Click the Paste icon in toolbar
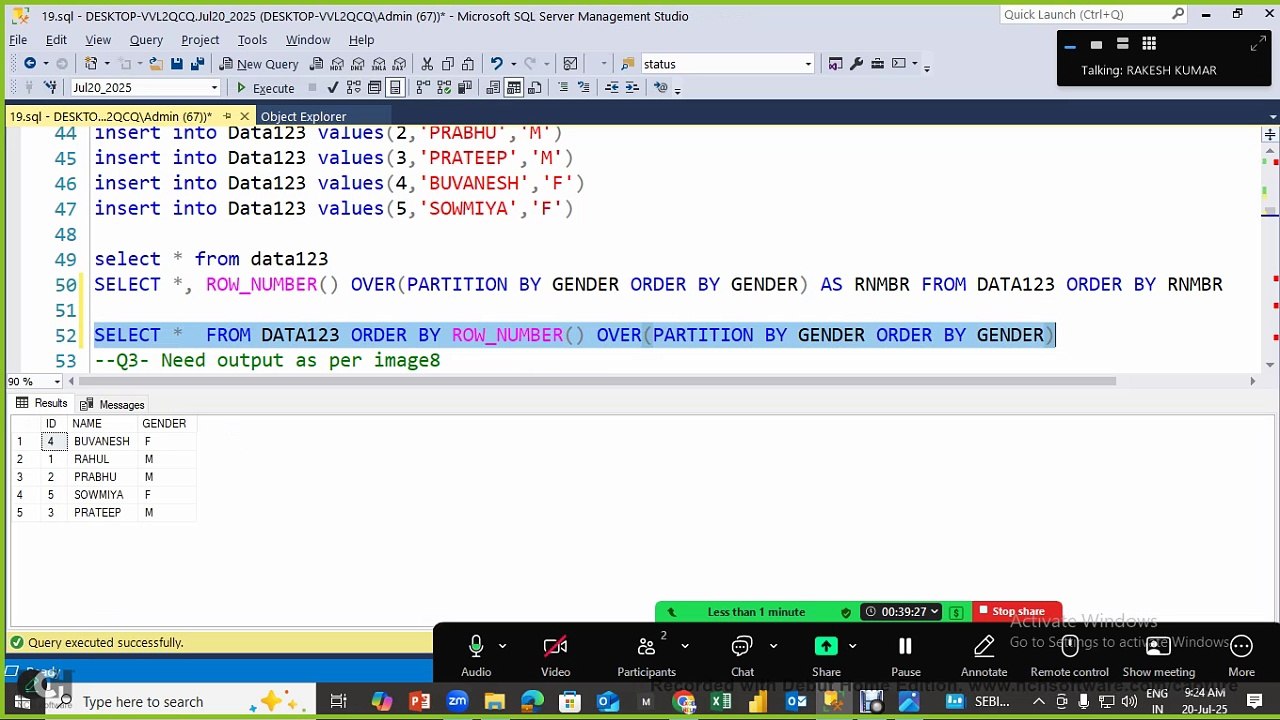 coord(468,64)
